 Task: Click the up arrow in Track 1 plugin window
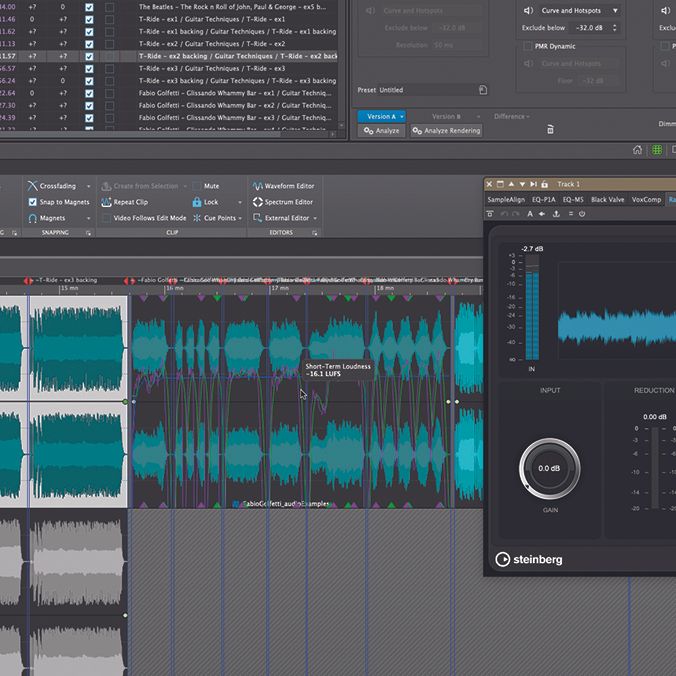coord(511,184)
